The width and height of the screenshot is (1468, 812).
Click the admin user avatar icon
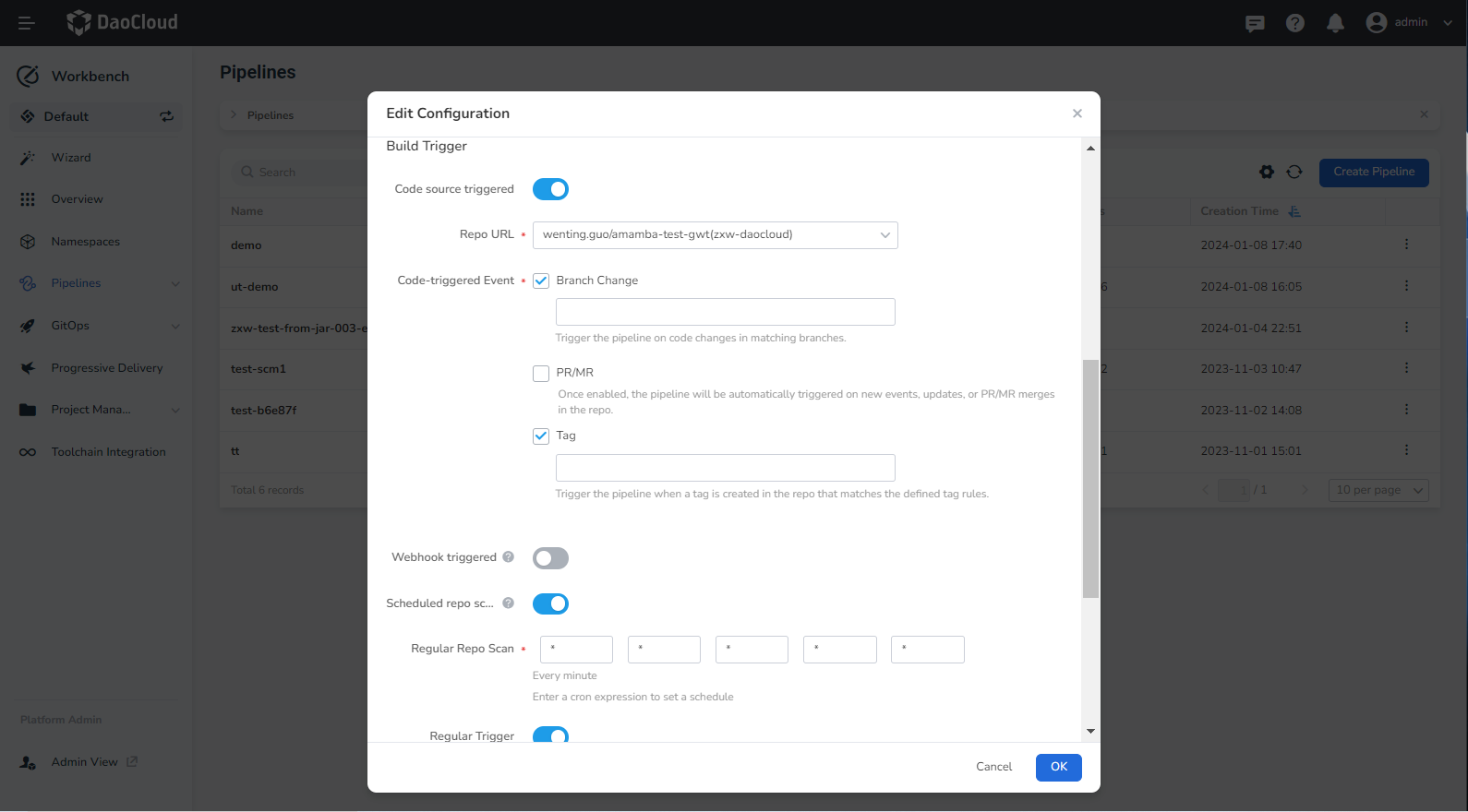coord(1376,23)
